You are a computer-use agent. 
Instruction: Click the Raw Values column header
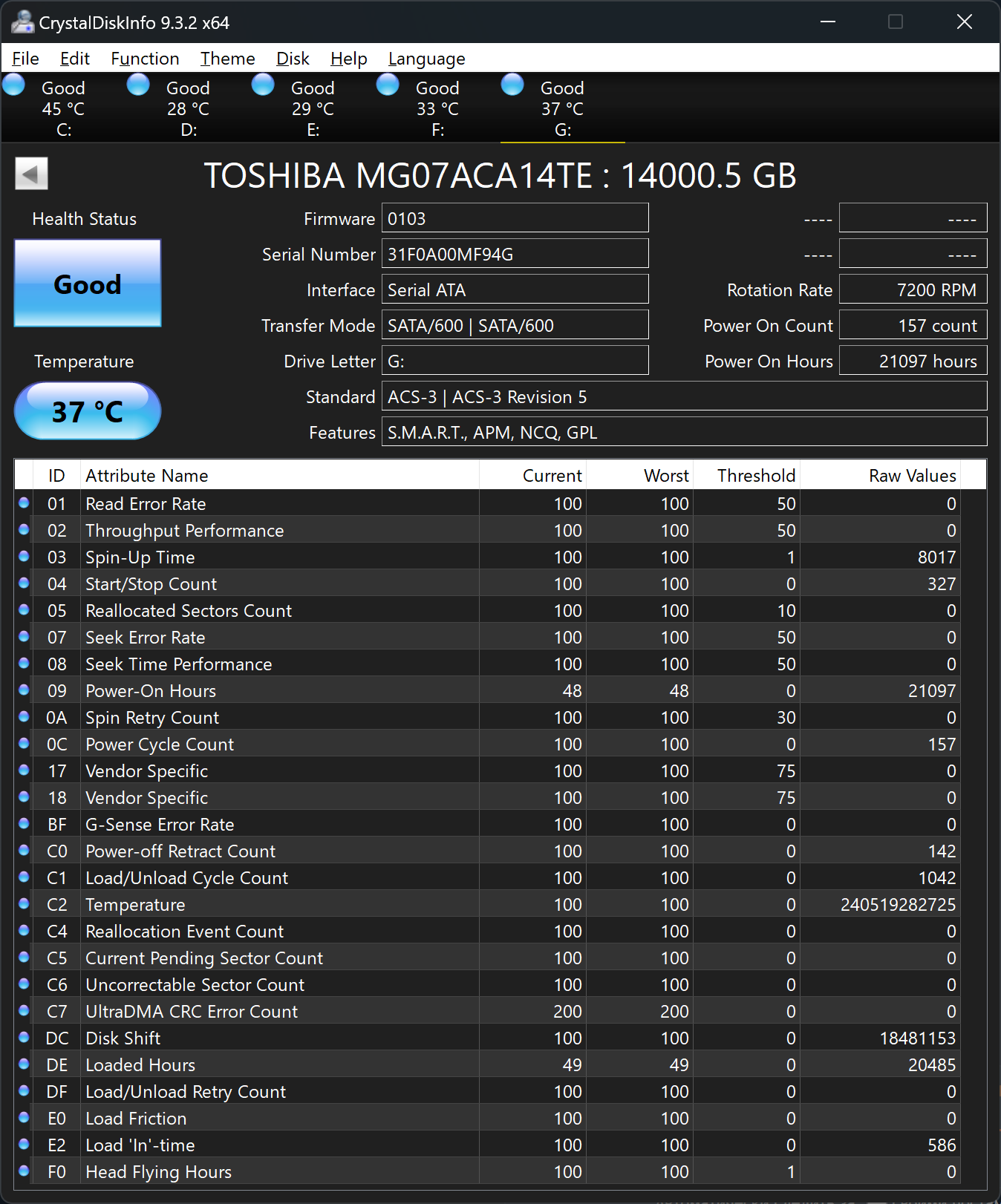tap(880, 475)
